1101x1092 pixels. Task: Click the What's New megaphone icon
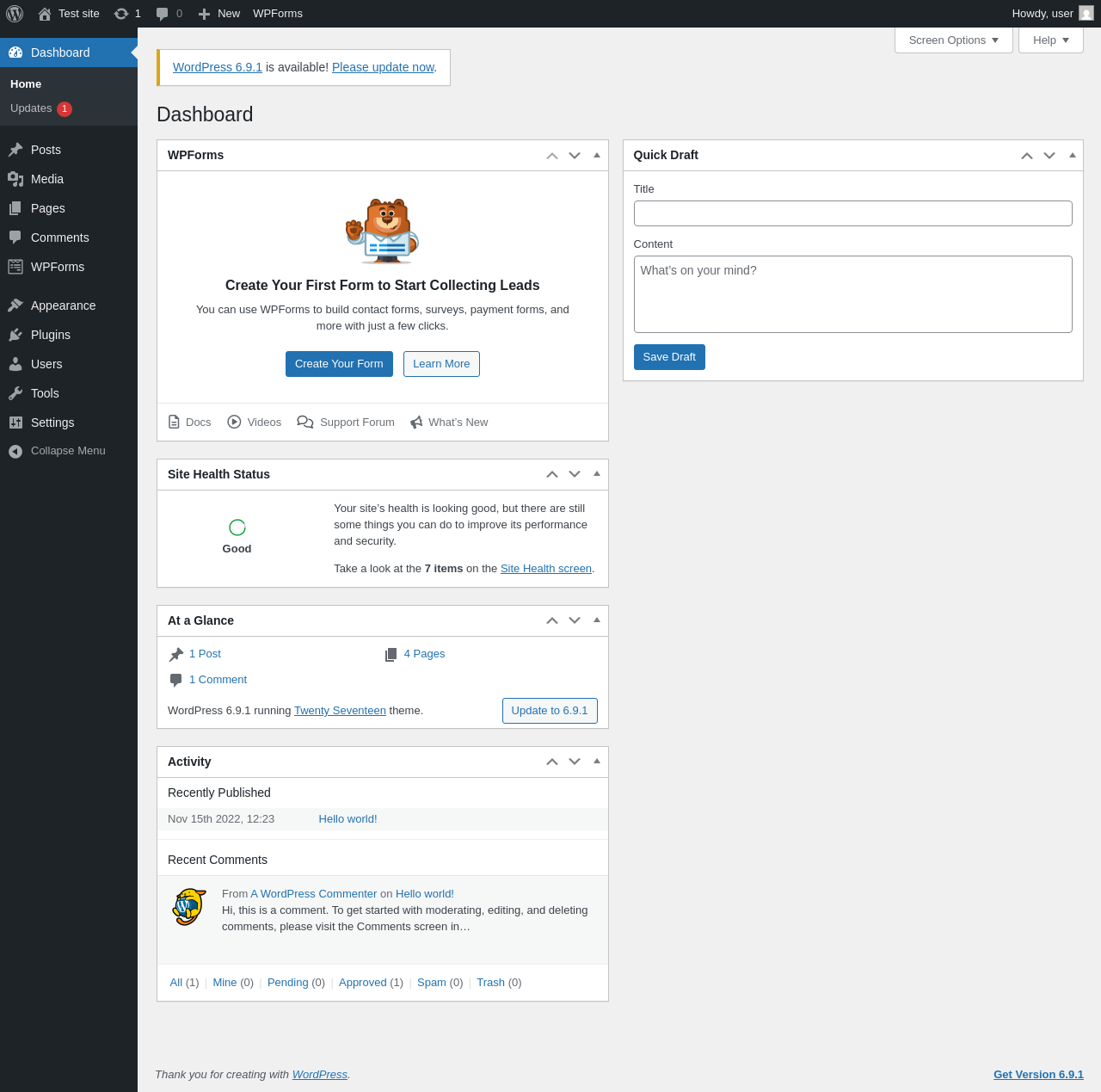point(416,422)
